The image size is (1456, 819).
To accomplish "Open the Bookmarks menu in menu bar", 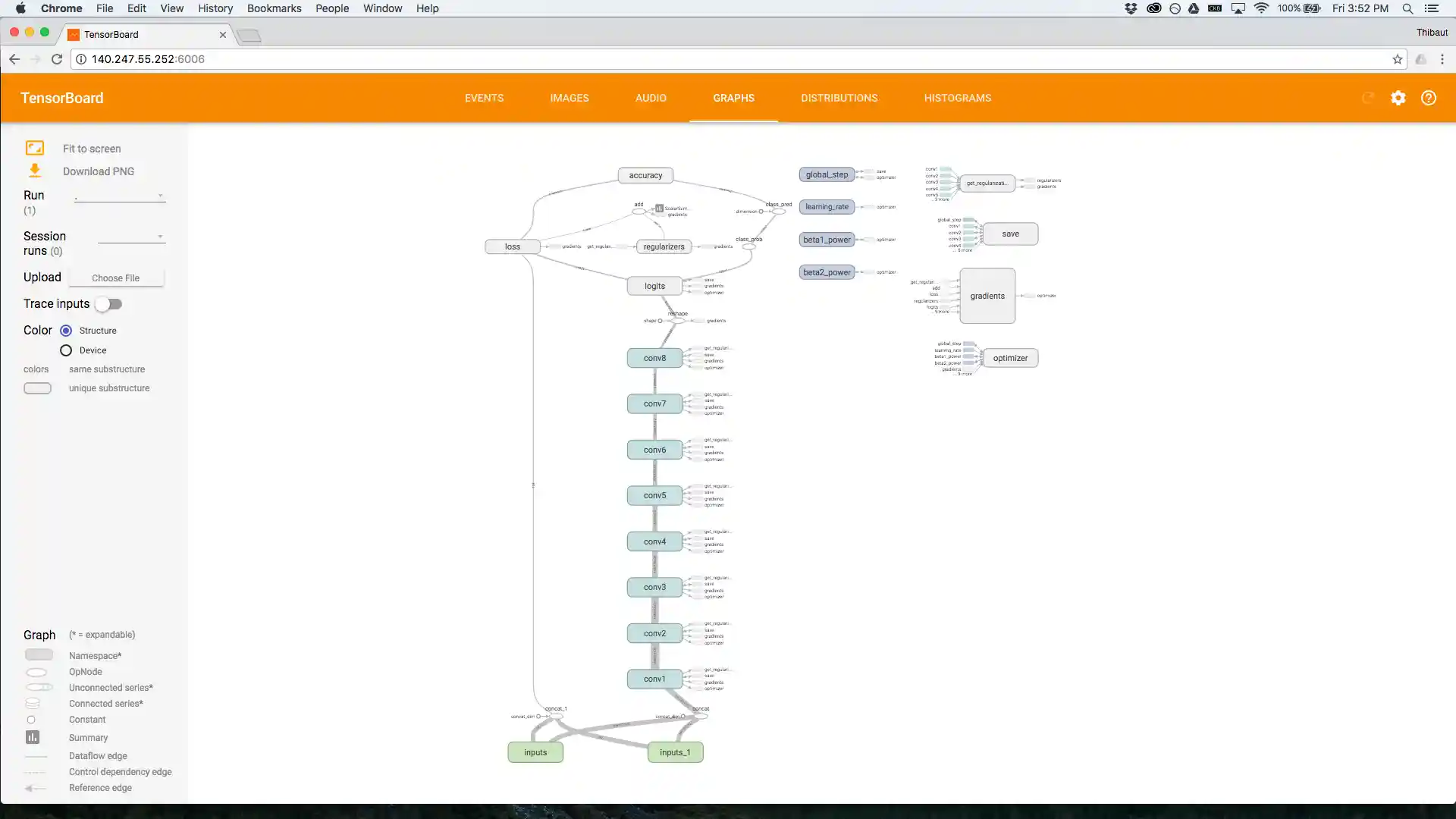I will point(274,8).
